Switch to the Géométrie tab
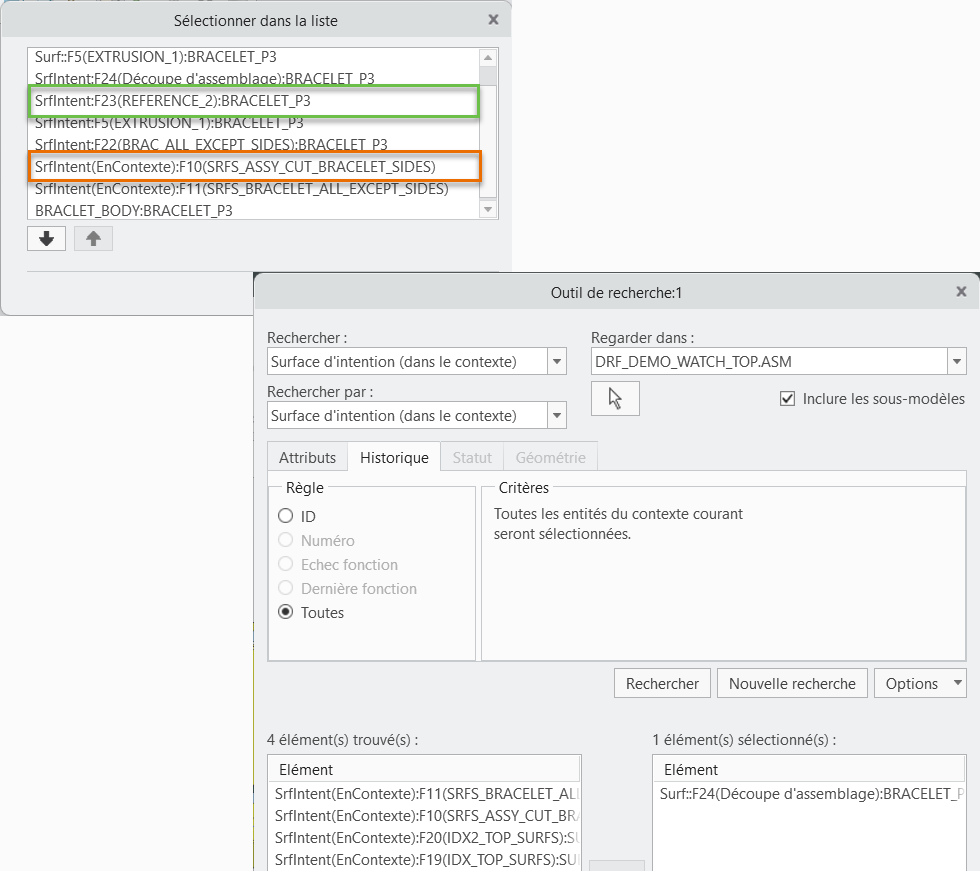The width and height of the screenshot is (980, 871). (x=551, y=457)
